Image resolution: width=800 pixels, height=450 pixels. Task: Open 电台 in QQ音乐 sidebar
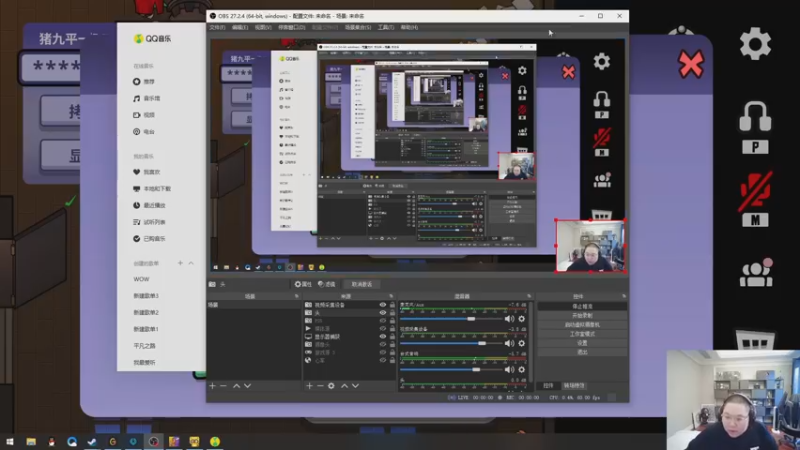pos(143,132)
